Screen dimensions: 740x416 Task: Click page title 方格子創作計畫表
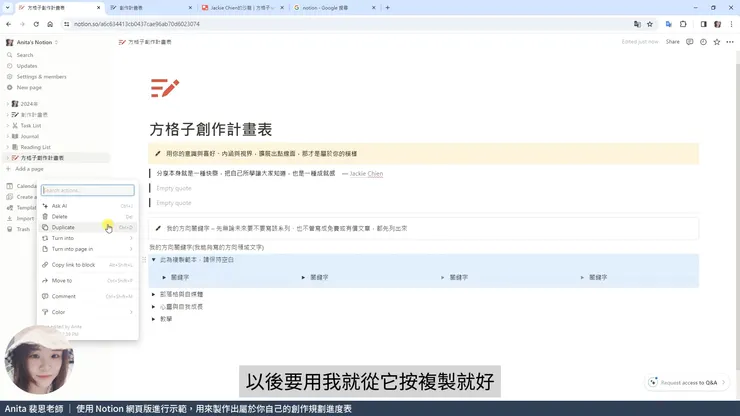[211, 129]
